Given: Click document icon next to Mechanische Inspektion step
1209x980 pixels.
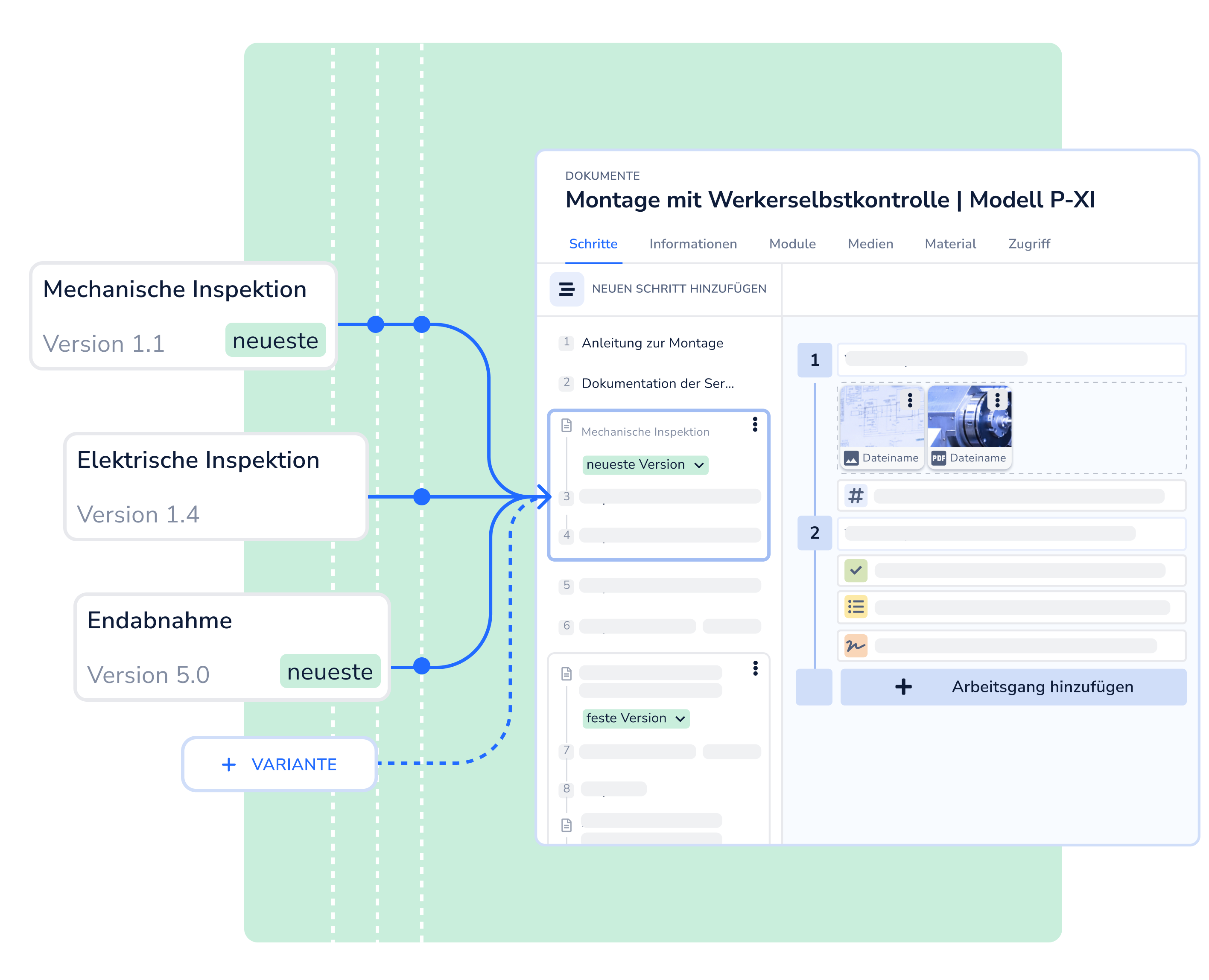Looking at the screenshot, I should (x=567, y=425).
